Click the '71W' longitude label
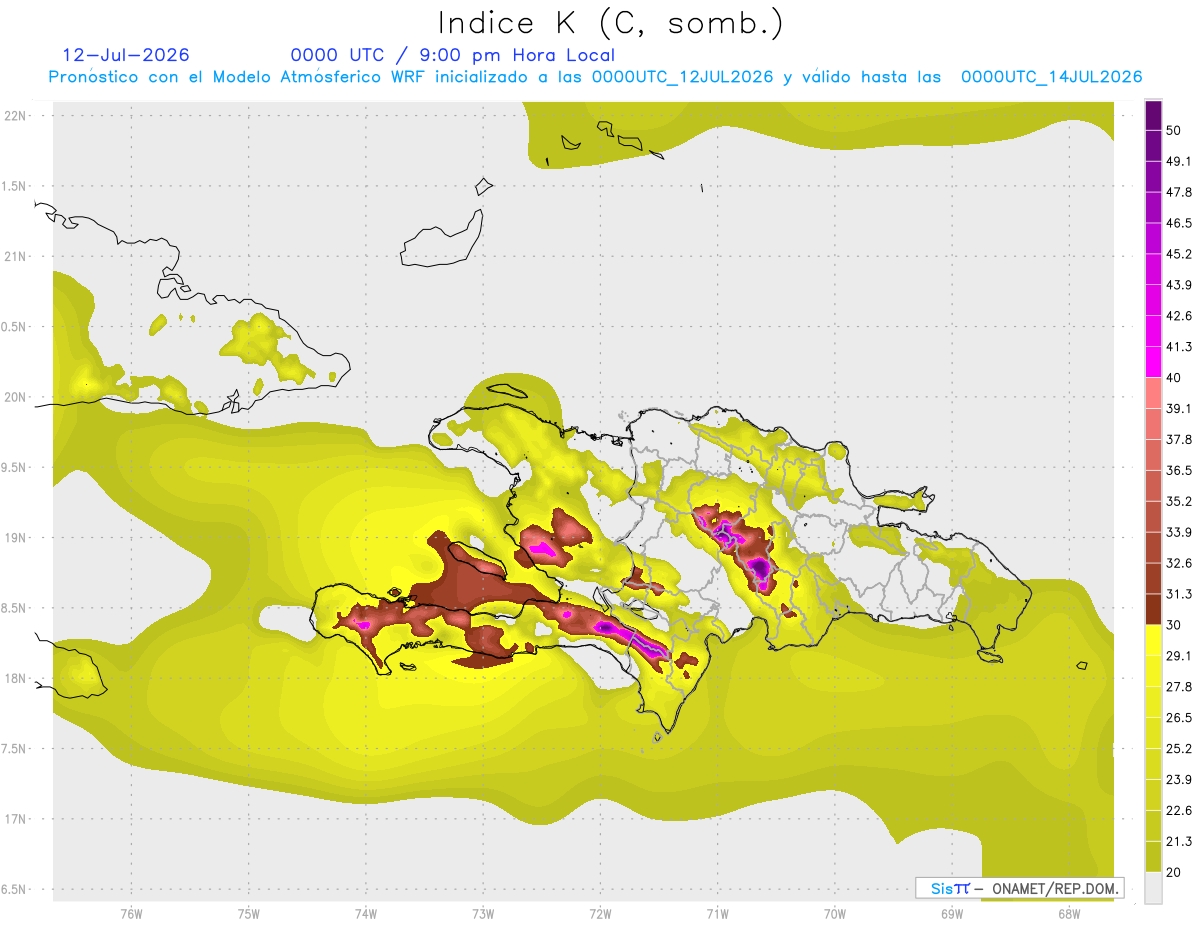The image size is (1200, 927). 717,914
